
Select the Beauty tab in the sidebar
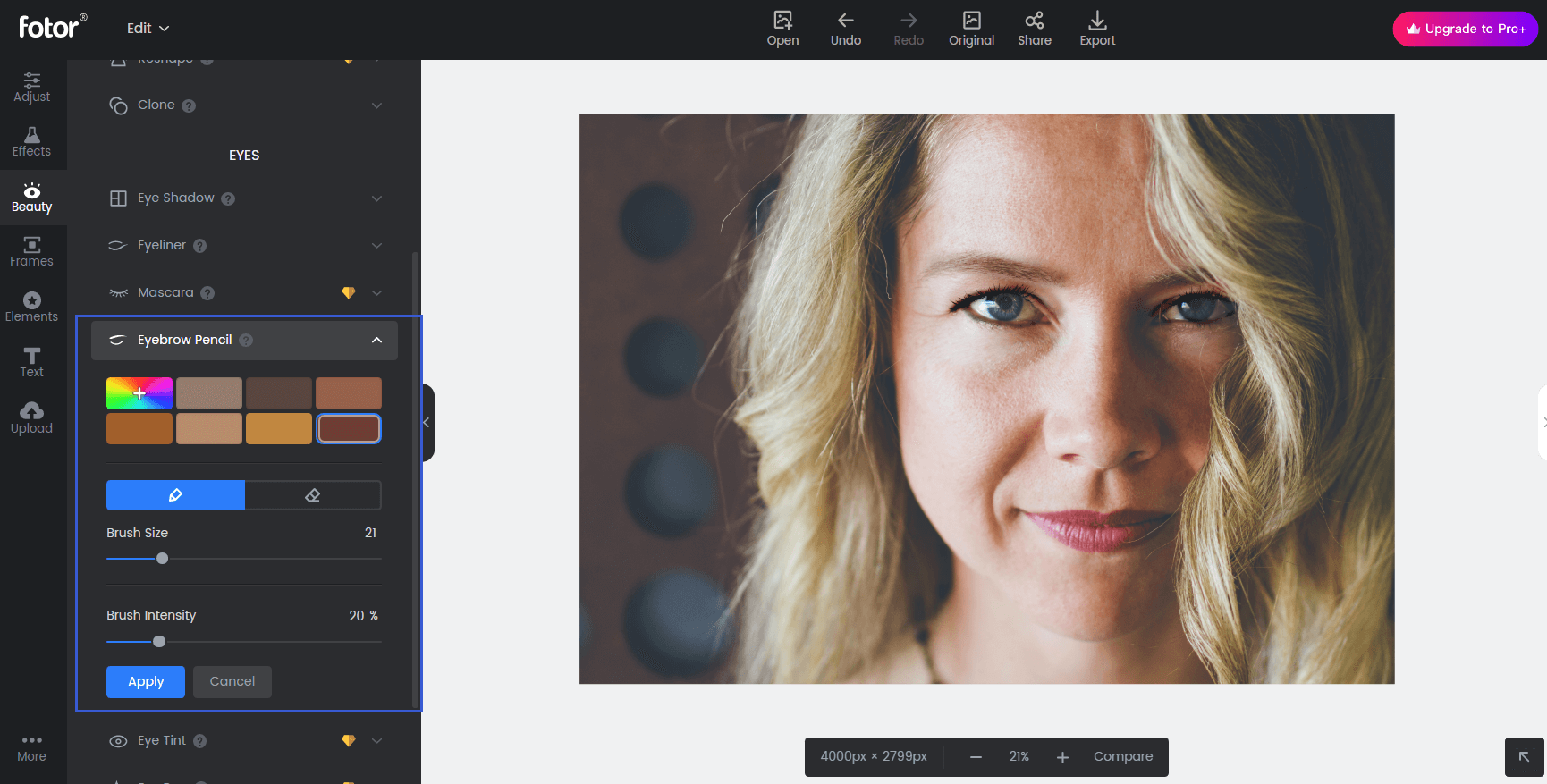pyautogui.click(x=32, y=197)
